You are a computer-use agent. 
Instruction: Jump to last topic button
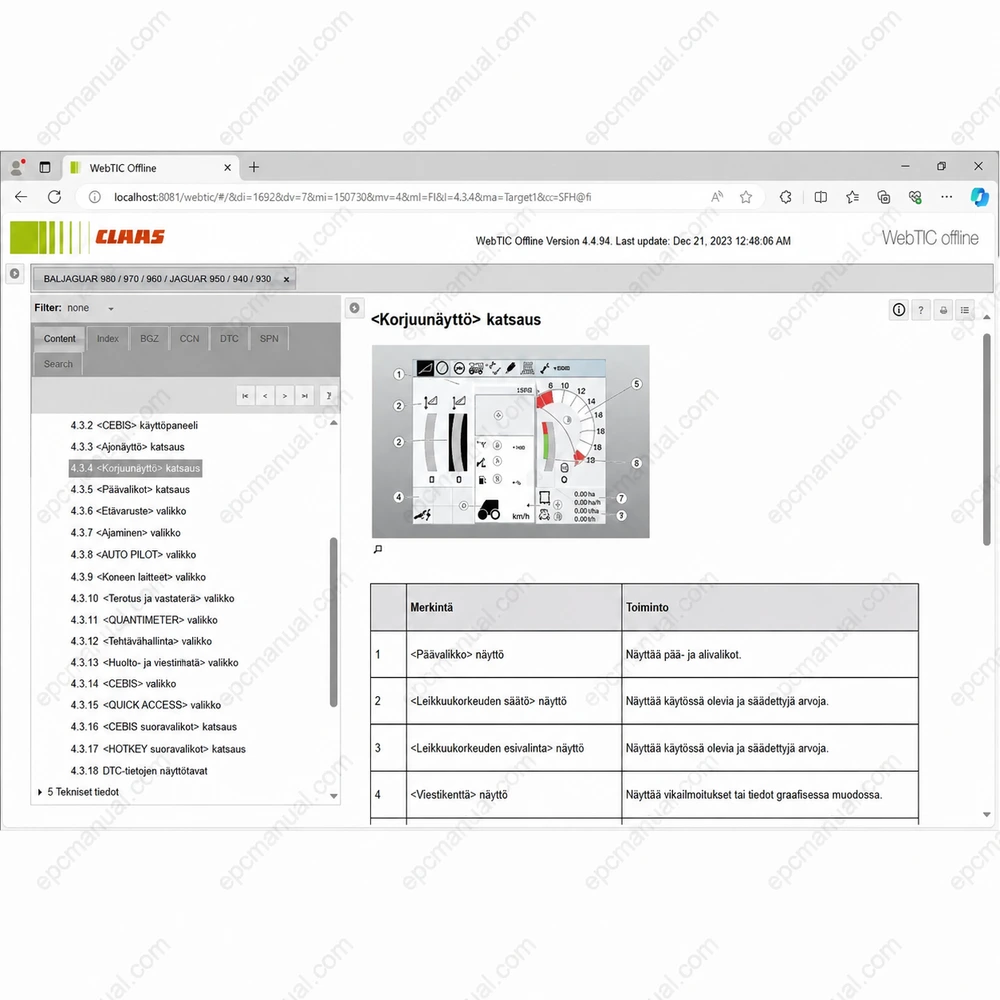pos(305,396)
